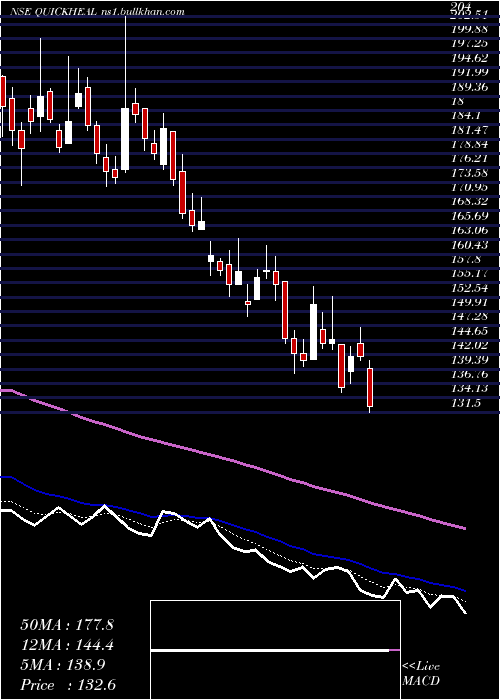
Task: Click the 134.13 price axis label
Action: tap(469, 388)
